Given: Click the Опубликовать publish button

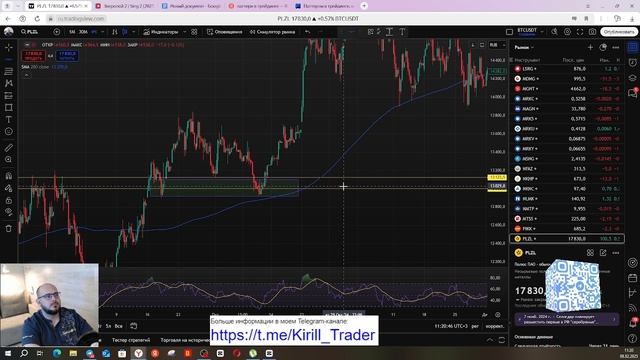Looking at the screenshot, I should 619,32.
